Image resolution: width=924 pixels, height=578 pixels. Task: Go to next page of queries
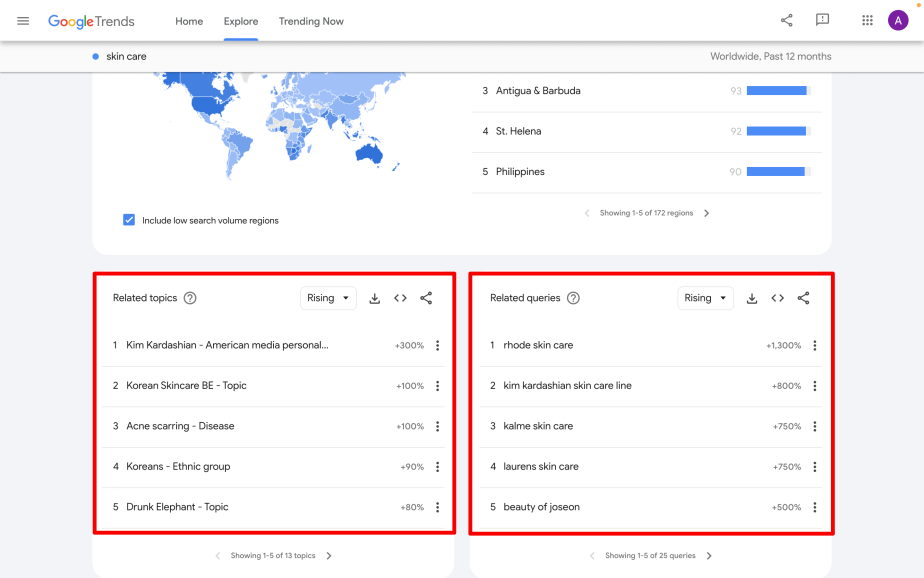pos(709,556)
